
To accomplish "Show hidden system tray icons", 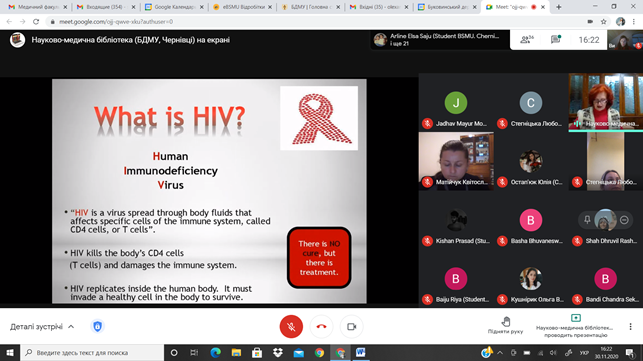I will click(500, 353).
